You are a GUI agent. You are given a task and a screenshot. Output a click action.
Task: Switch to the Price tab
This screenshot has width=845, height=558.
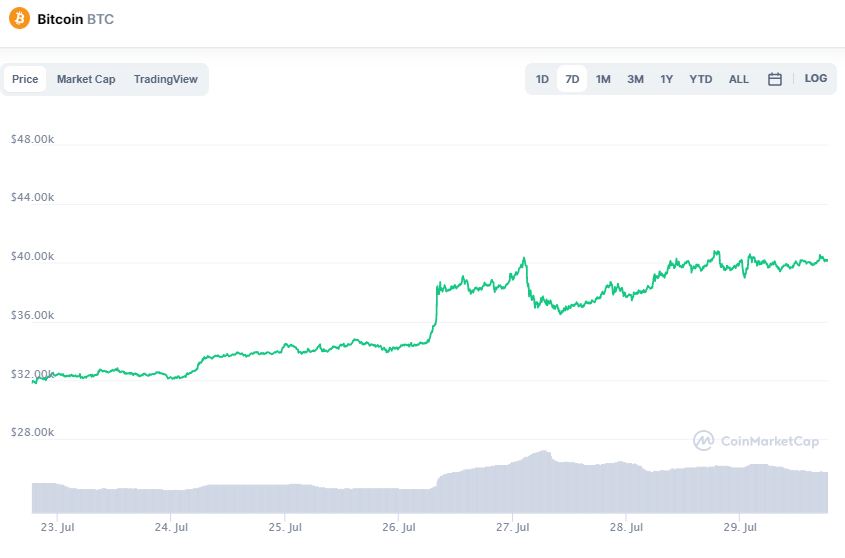25,79
